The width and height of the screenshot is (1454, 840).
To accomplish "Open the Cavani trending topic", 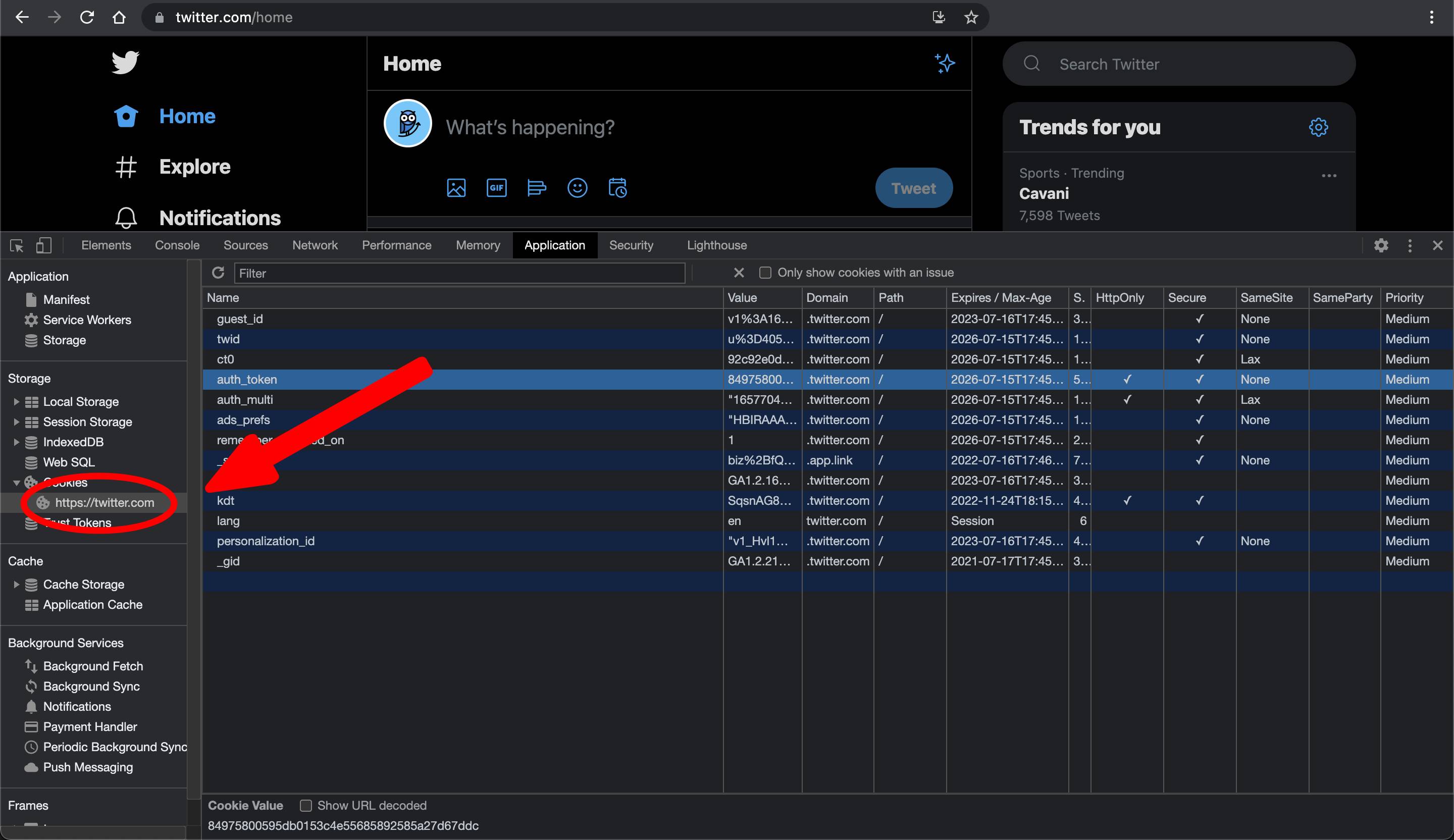I will (1044, 194).
